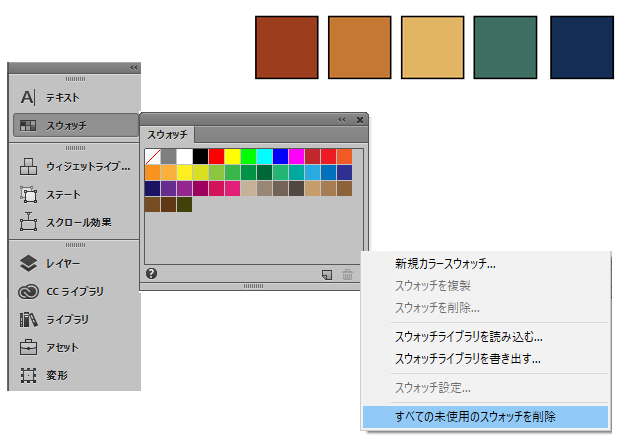628x446 pixels.
Task: Select the bright green swatch in first row
Action: [x=249, y=157]
